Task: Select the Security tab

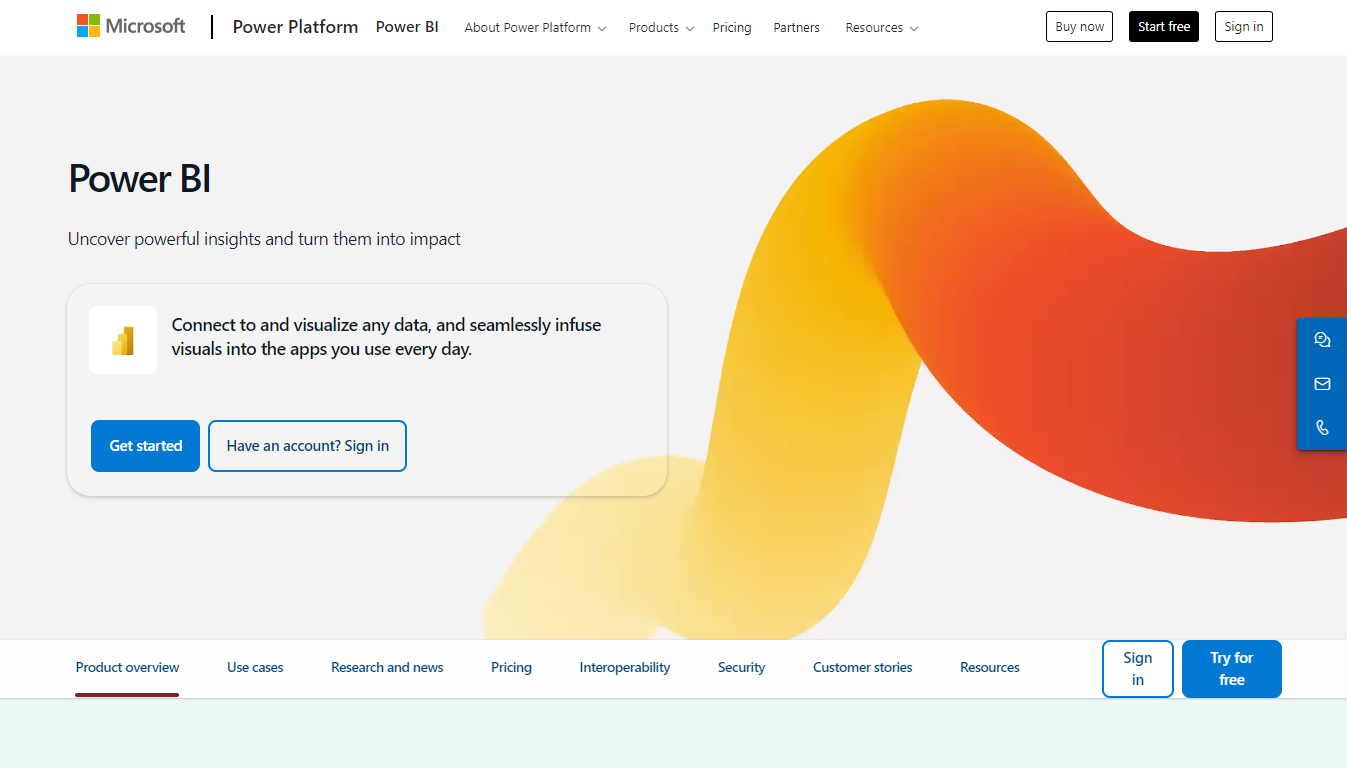Action: coord(741,668)
